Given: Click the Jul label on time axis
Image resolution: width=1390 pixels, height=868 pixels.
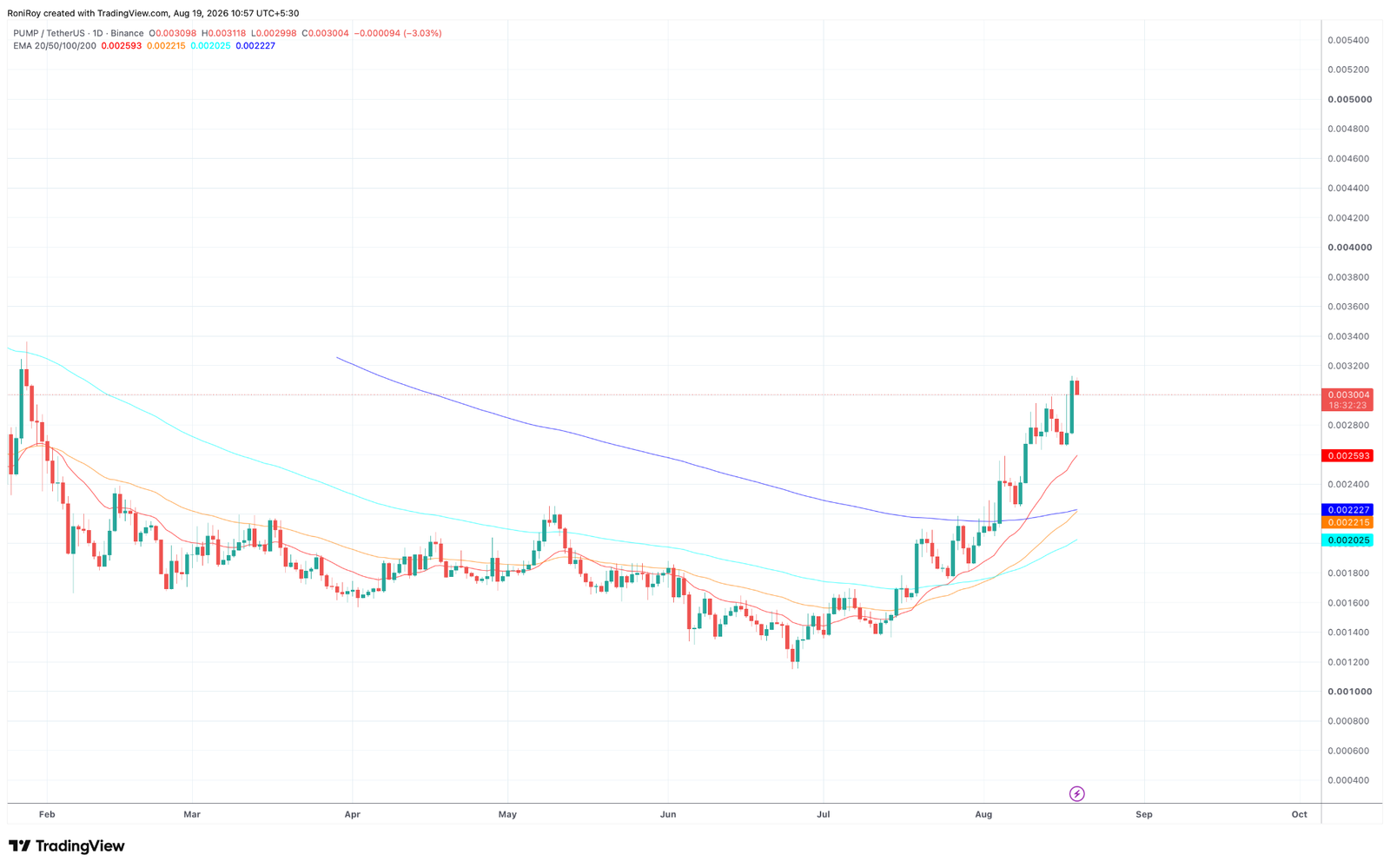Looking at the screenshot, I should tap(824, 814).
